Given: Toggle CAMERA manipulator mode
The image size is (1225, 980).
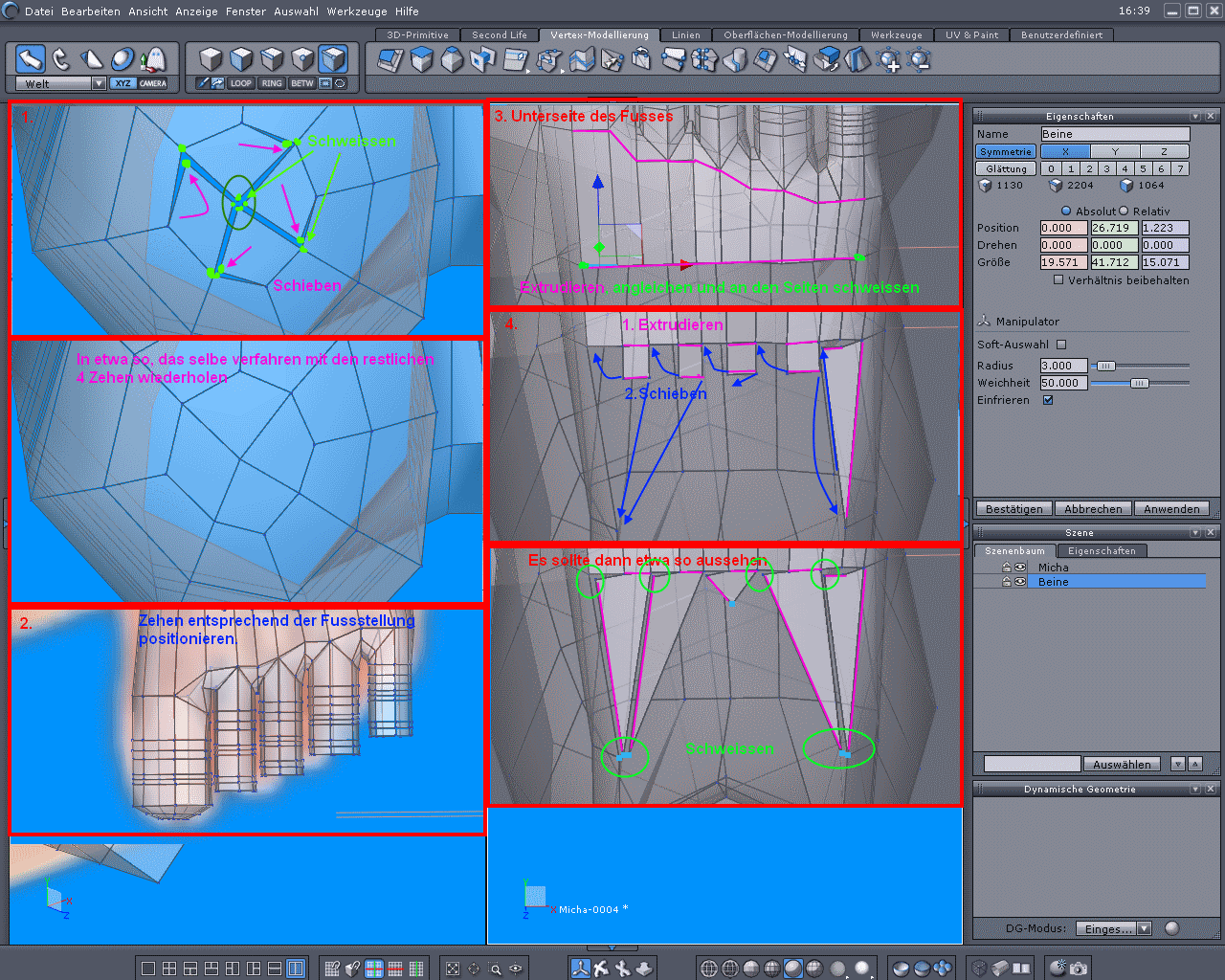Looking at the screenshot, I should point(153,83).
